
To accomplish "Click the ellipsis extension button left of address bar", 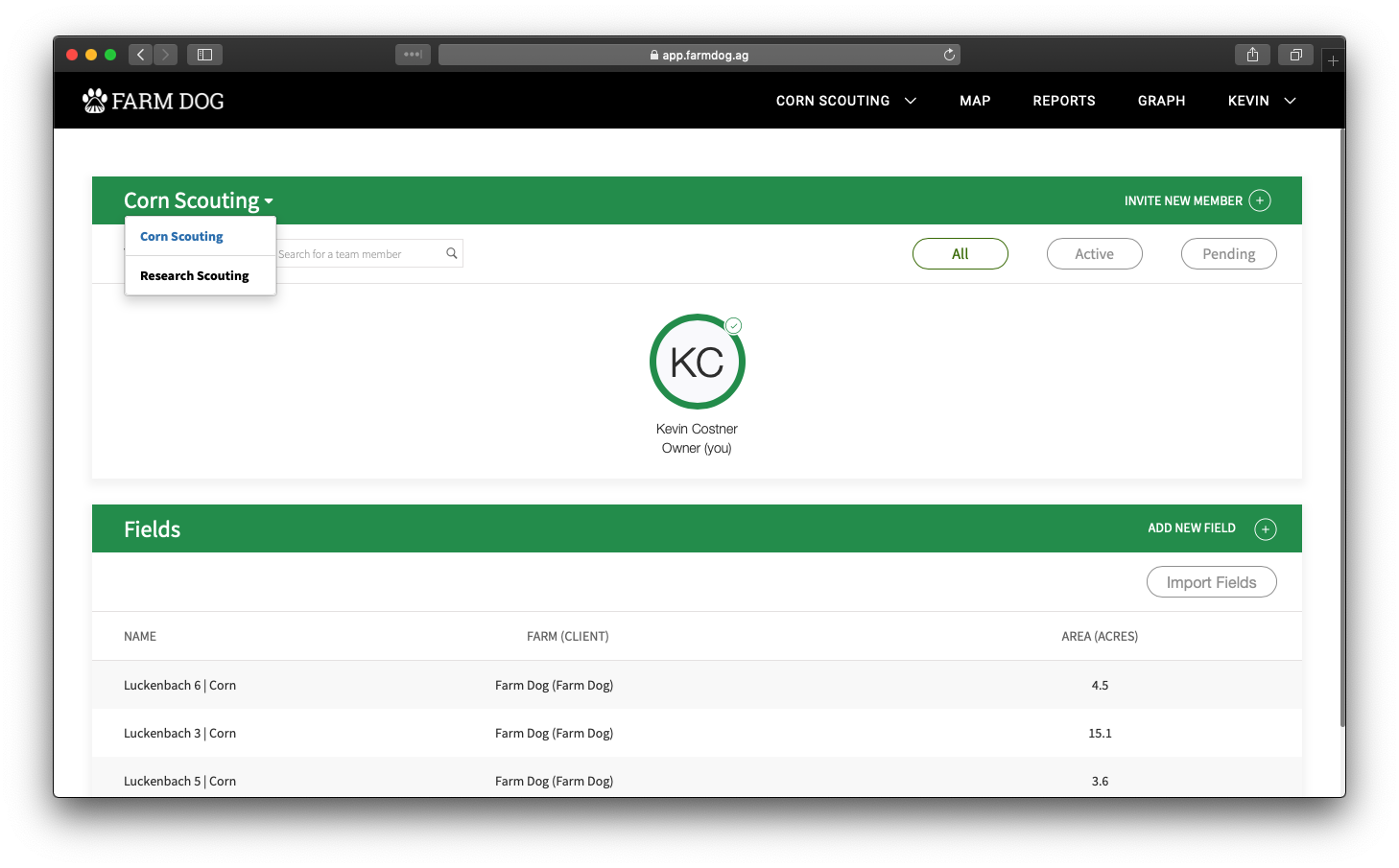I will 413,55.
